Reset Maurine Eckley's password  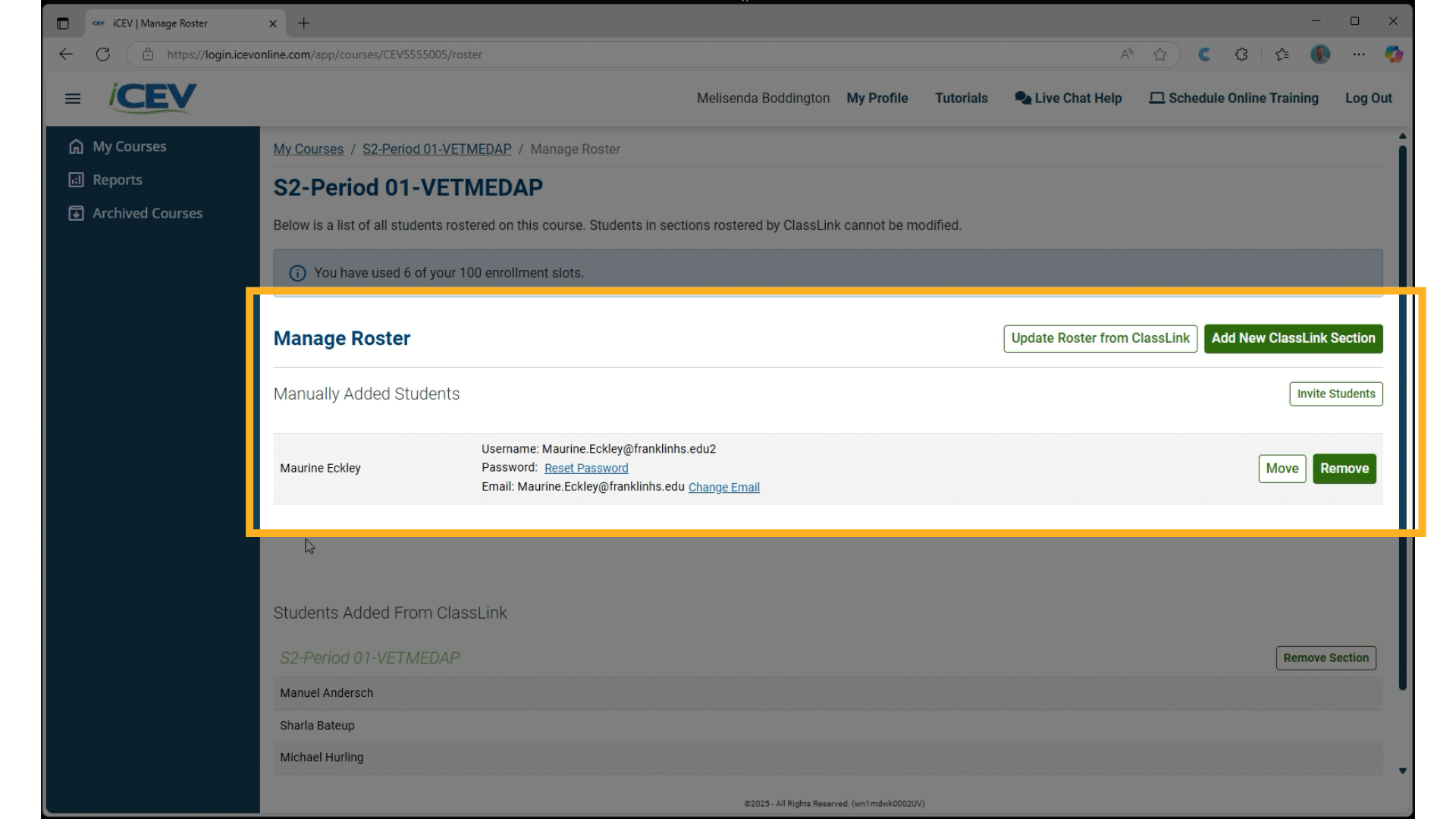tap(585, 468)
